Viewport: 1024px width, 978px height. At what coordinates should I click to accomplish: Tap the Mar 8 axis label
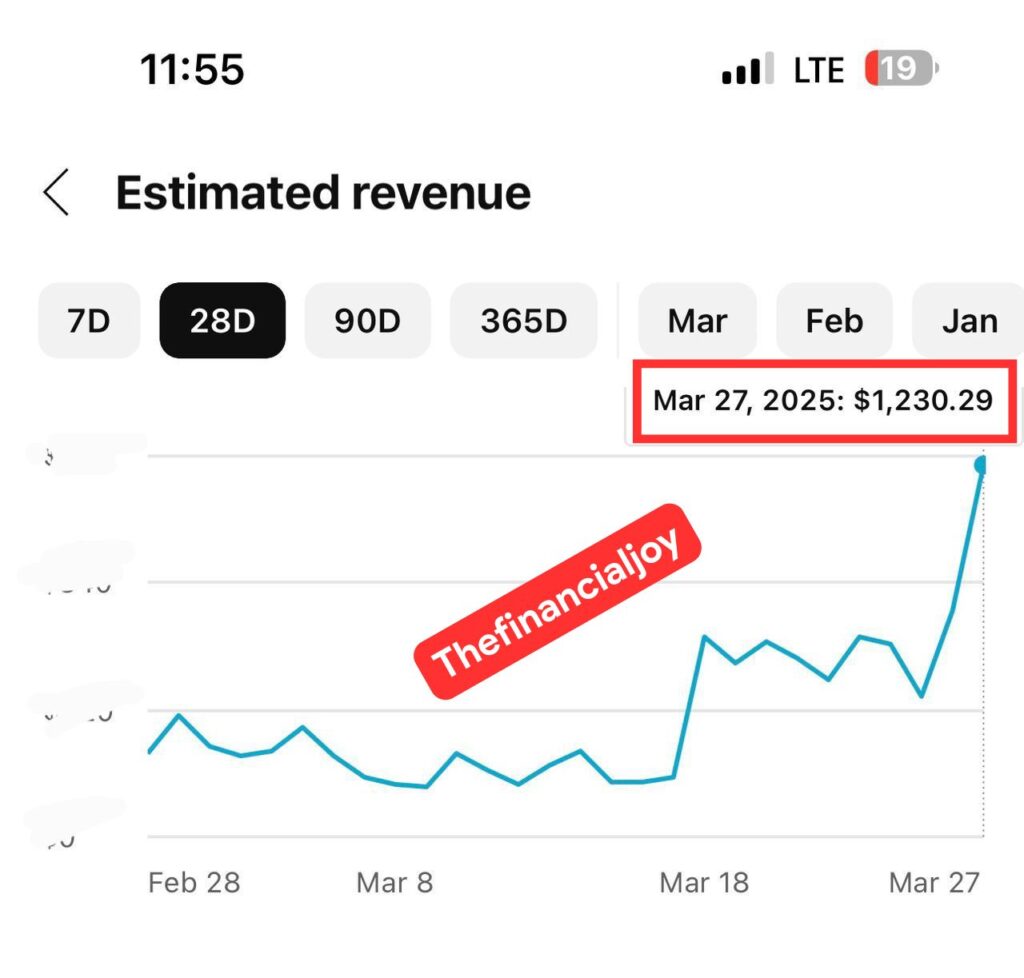pyautogui.click(x=394, y=883)
